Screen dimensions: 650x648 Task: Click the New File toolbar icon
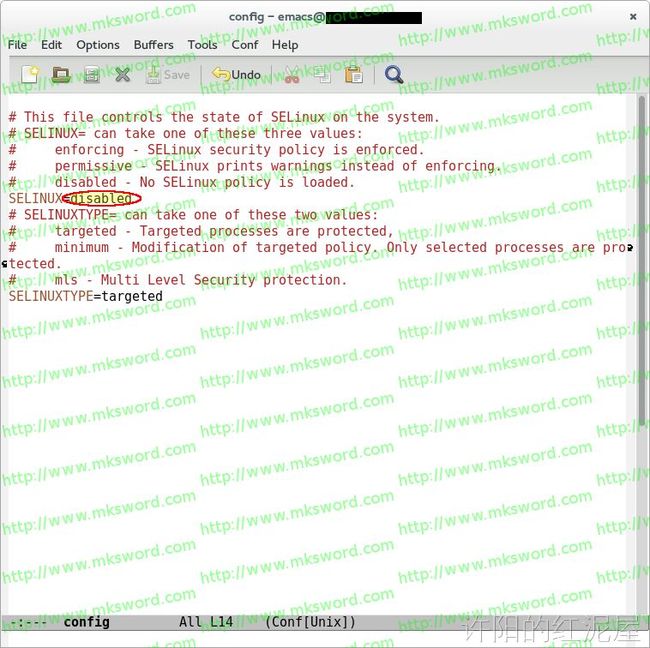[30, 75]
